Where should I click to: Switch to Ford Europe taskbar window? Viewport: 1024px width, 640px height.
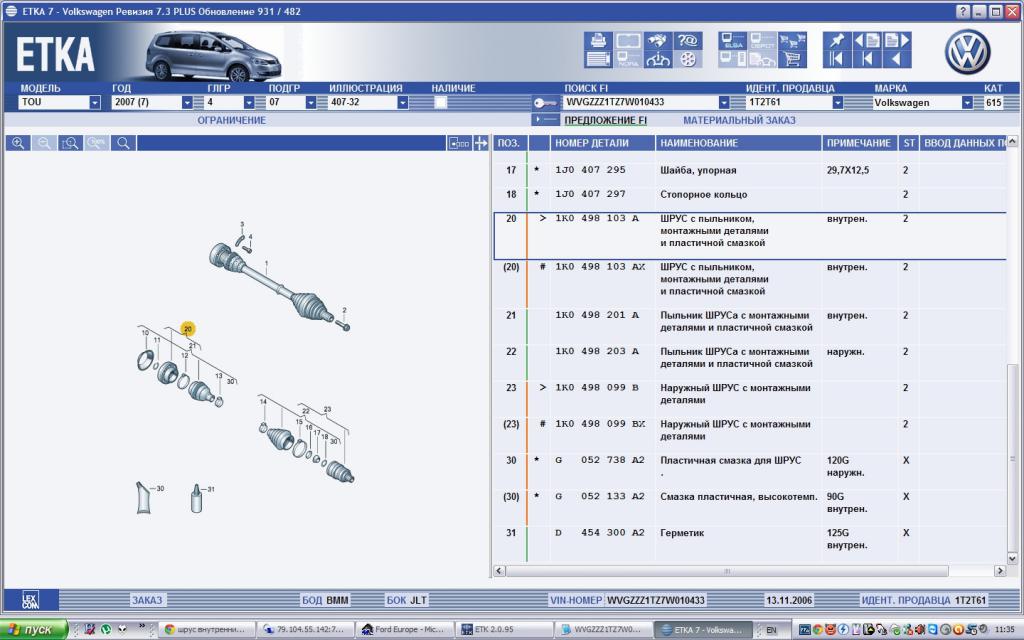(404, 630)
